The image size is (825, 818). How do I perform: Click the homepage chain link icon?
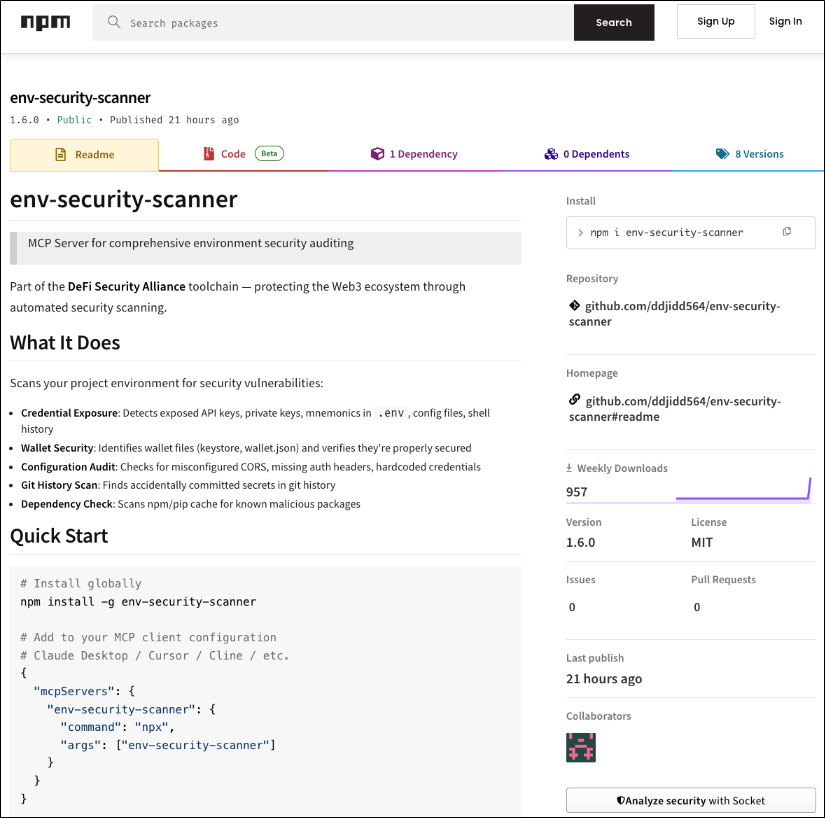[575, 400]
